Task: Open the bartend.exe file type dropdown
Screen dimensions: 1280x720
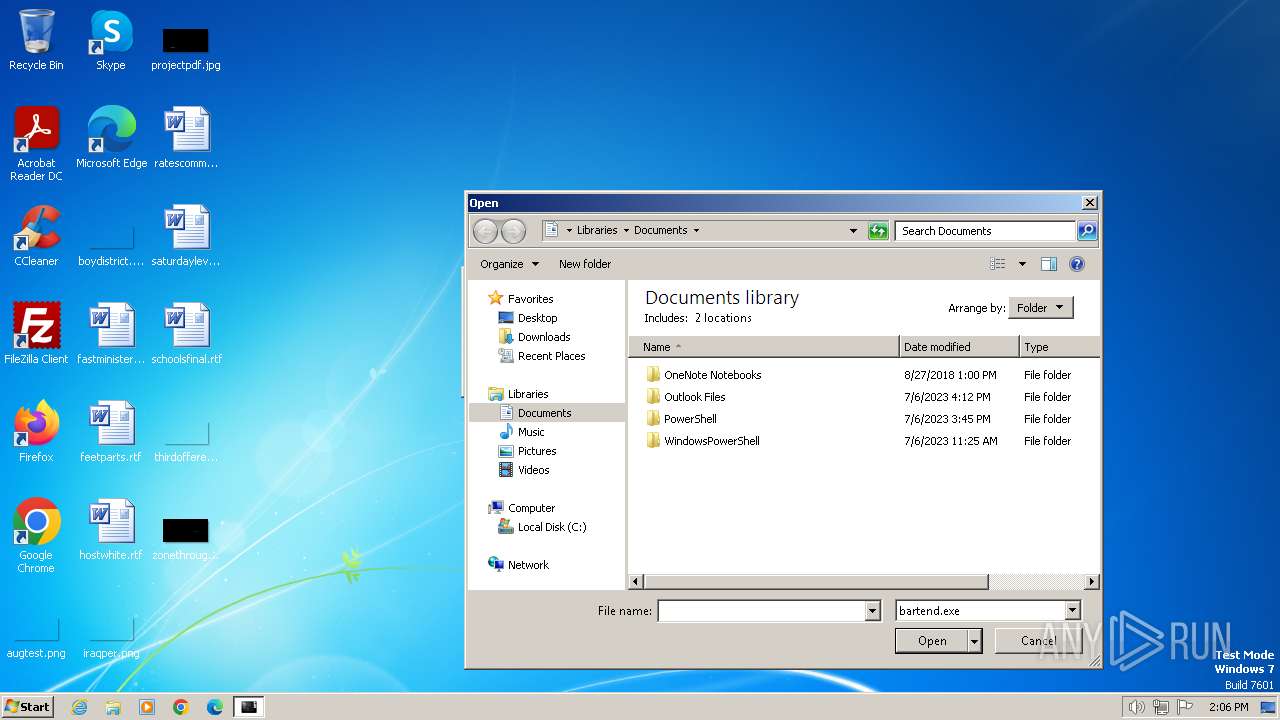Action: click(x=1072, y=611)
